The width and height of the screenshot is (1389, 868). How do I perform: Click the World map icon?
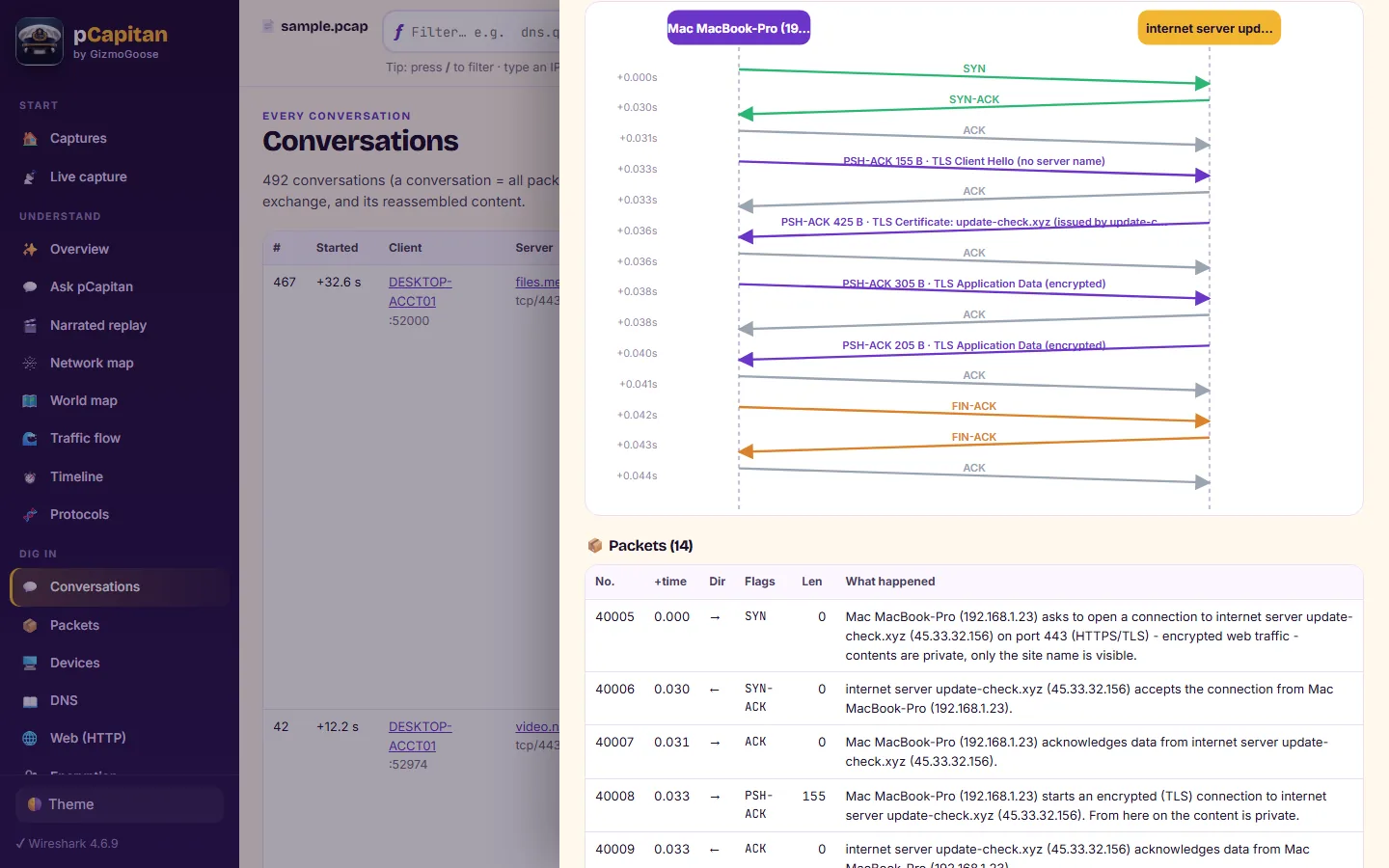click(x=30, y=401)
